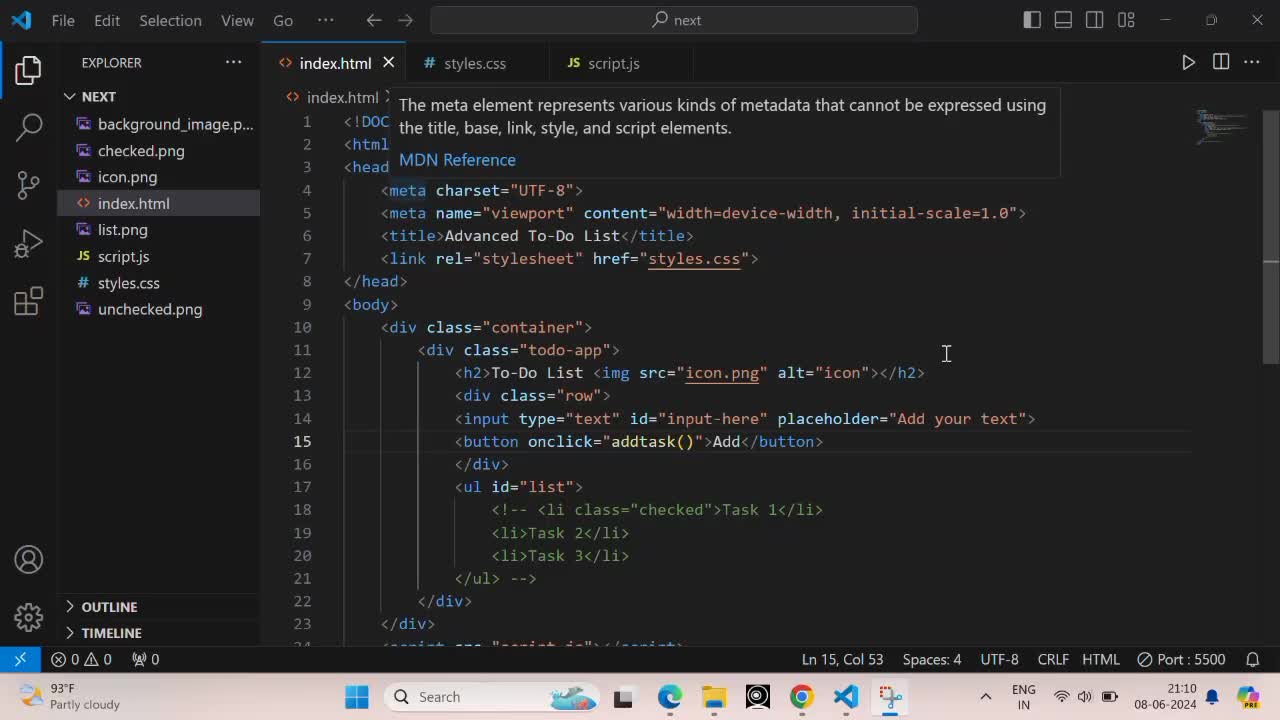Click the Manage gear icon
The width and height of the screenshot is (1280, 720).
29,617
